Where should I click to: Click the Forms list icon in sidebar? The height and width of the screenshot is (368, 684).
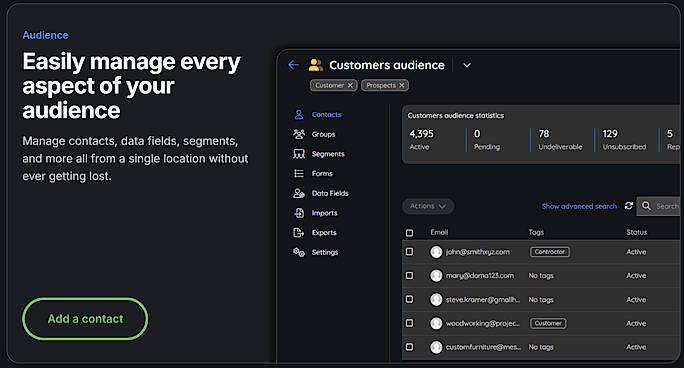[x=299, y=174]
